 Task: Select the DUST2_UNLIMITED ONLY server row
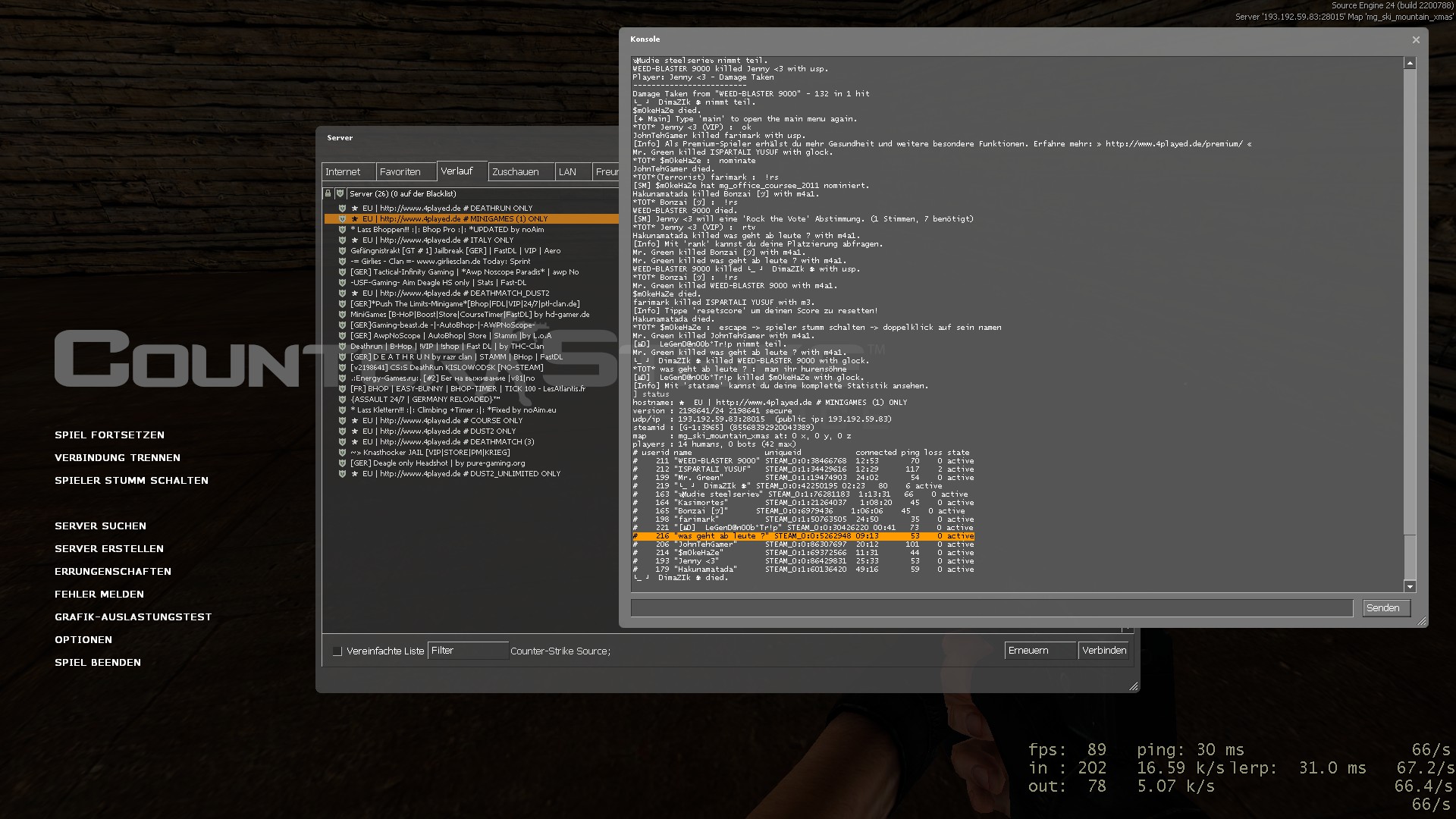(471, 473)
